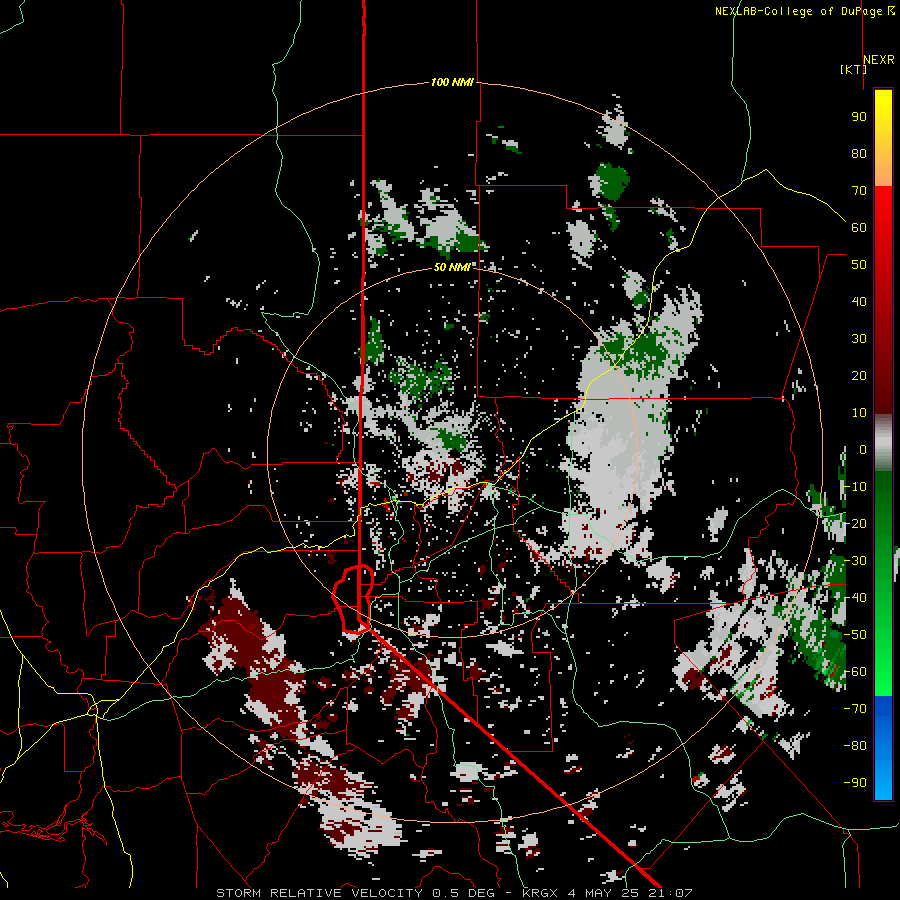Click the positive 20 scale label
The image size is (900, 900).
pos(859,376)
